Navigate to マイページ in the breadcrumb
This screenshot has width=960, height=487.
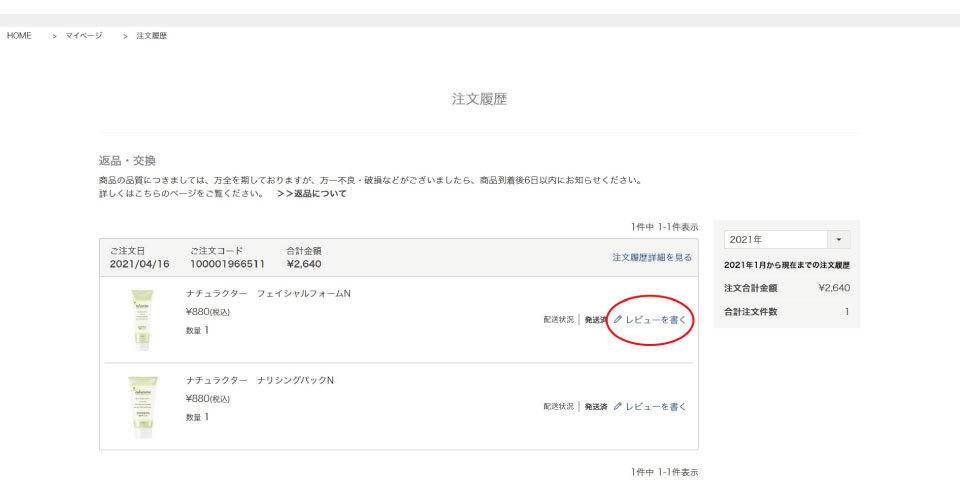pyautogui.click(x=84, y=36)
